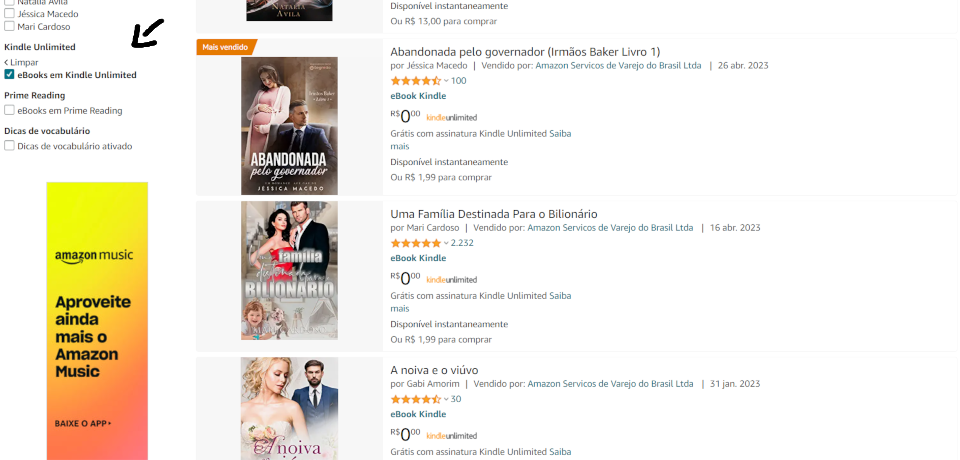Click the Kindle Unlimited logo under Abandonada pelo governador
Viewport: 960px width, 460px height.
point(451,118)
